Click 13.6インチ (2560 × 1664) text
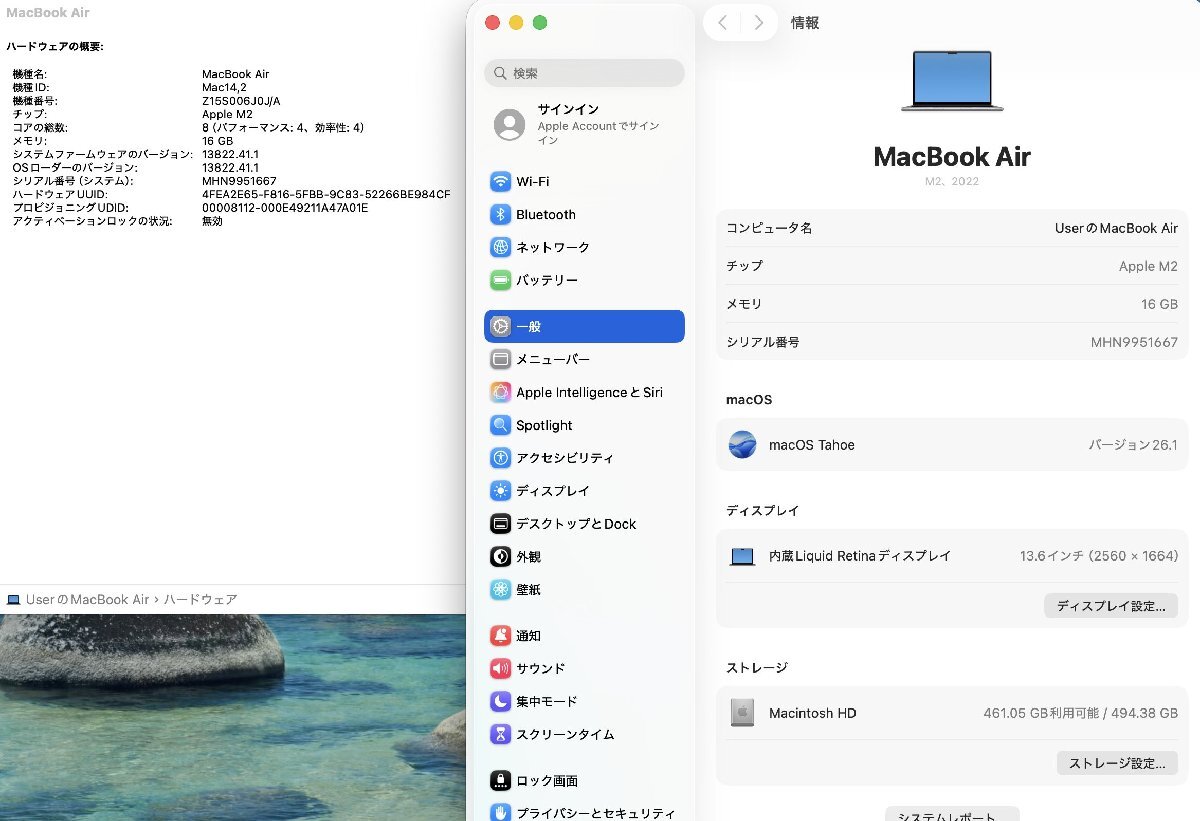 (1099, 556)
